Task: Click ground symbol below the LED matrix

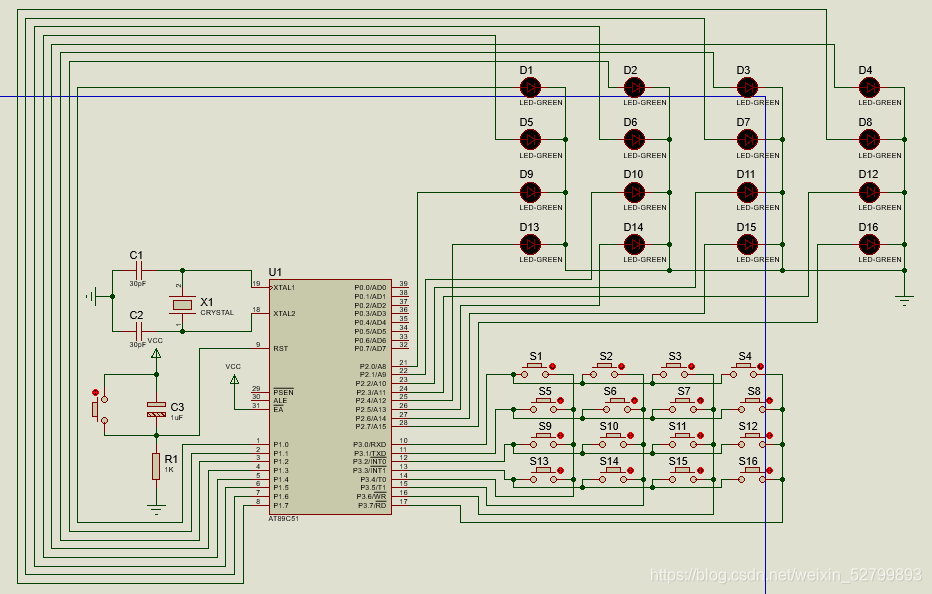Action: (x=904, y=300)
